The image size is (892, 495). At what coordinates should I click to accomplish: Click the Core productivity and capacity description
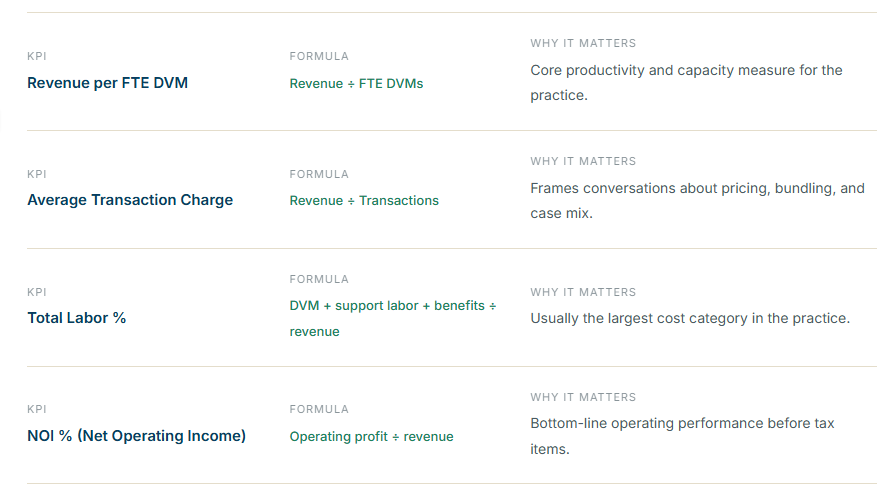[x=686, y=82]
